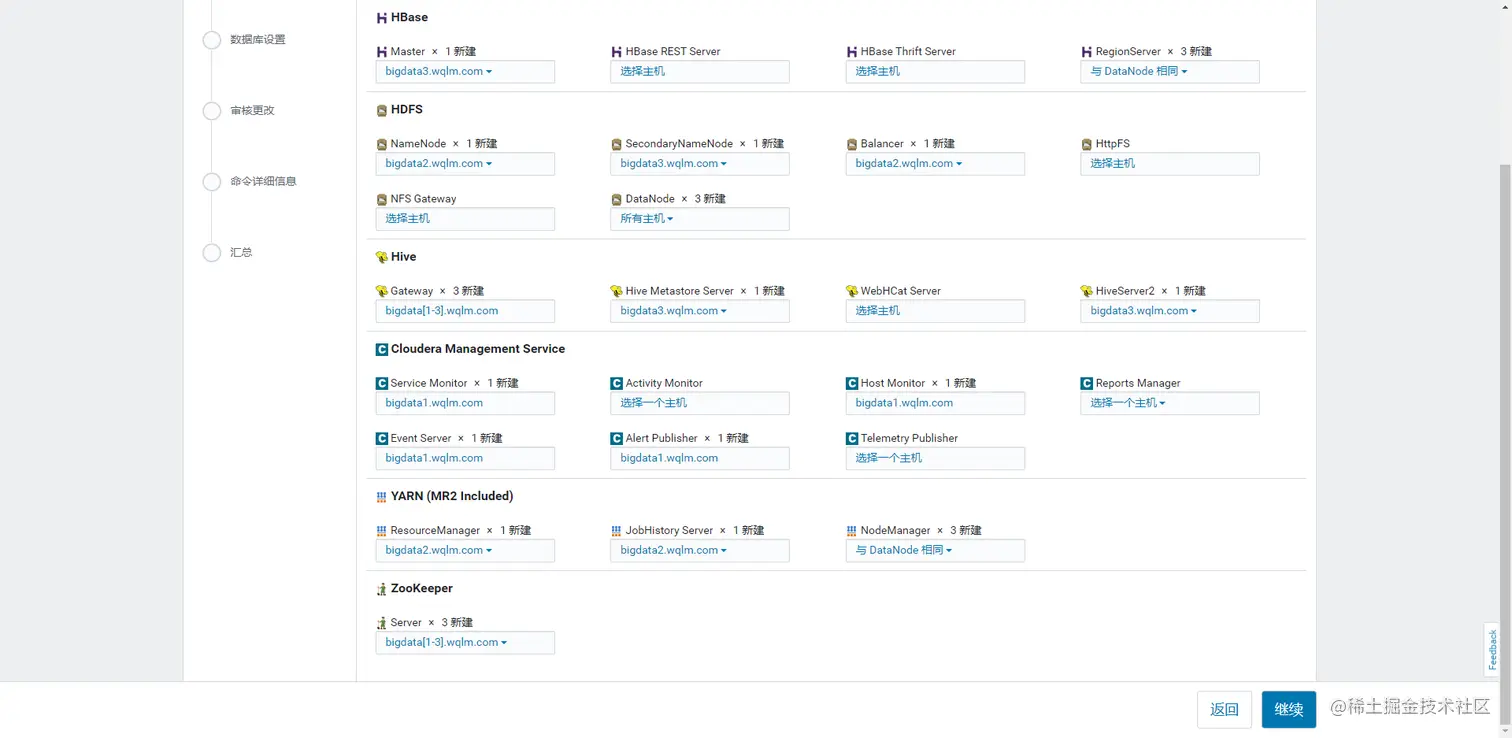Open RegionServer host dropdown
The width and height of the screenshot is (1512, 738).
1170,72
